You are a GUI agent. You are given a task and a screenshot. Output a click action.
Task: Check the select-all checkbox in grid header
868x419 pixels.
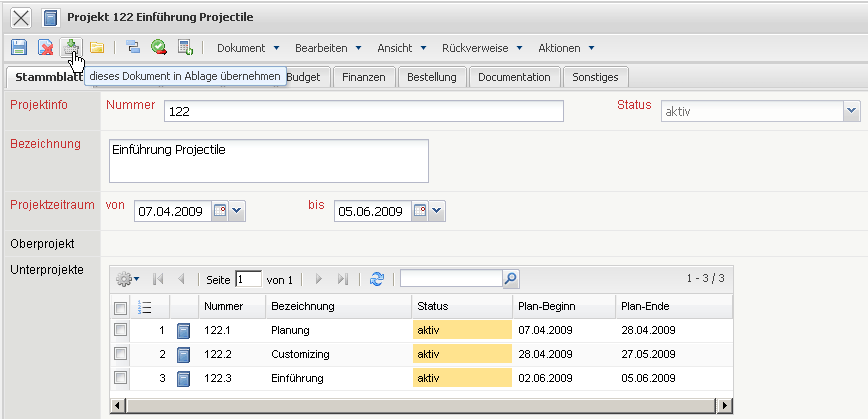[121, 307]
